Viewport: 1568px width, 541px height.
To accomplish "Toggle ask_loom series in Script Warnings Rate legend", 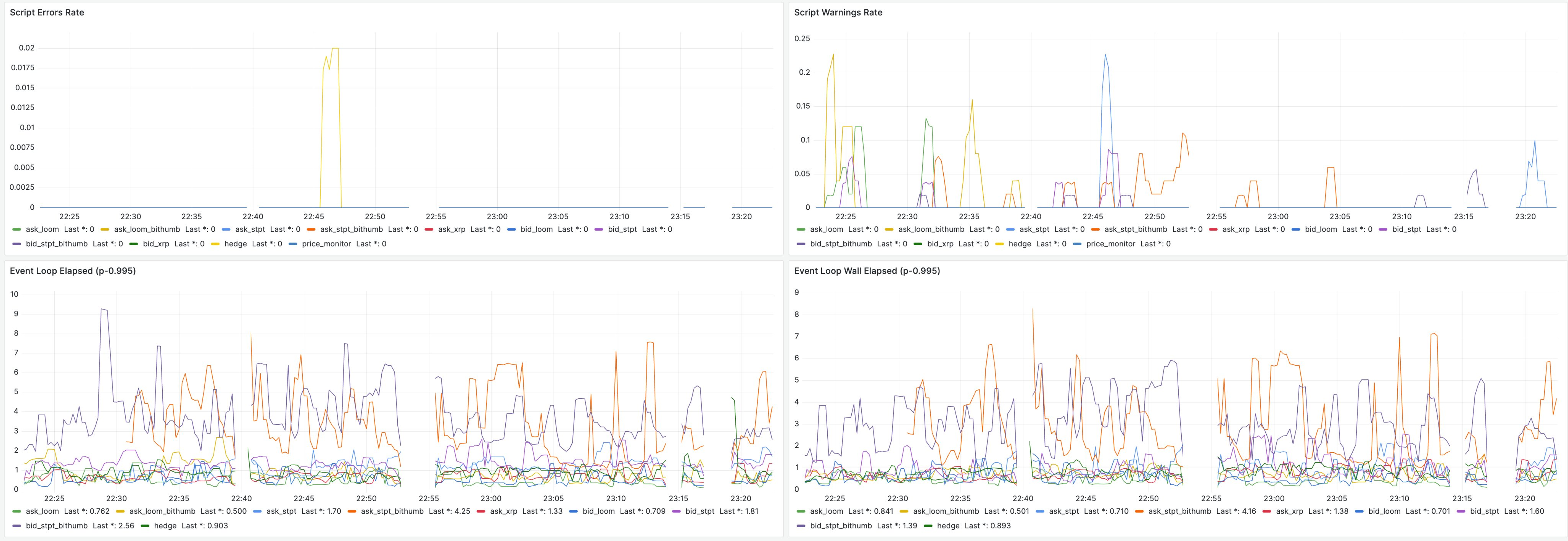I will 826,230.
